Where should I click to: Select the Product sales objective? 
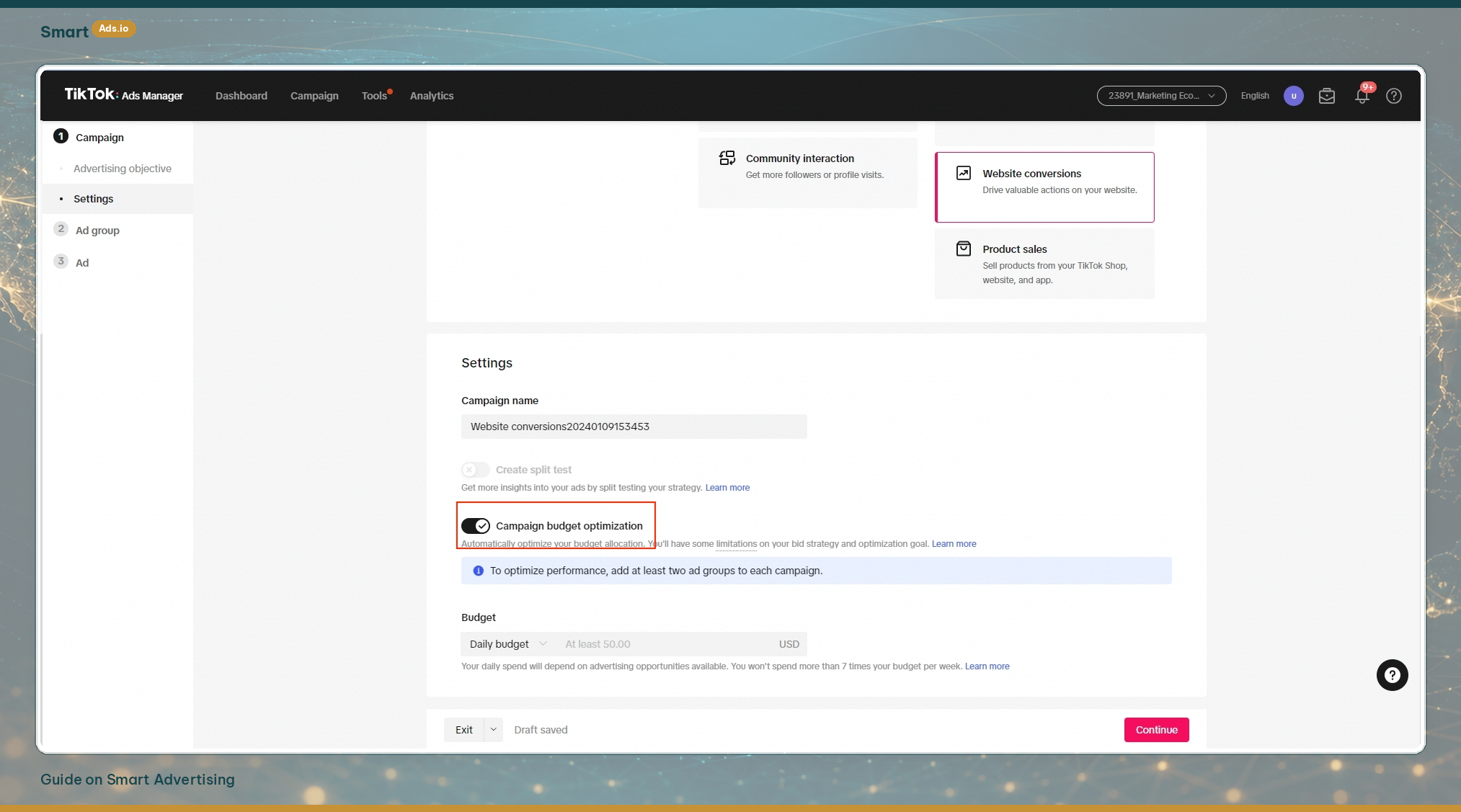point(1044,264)
